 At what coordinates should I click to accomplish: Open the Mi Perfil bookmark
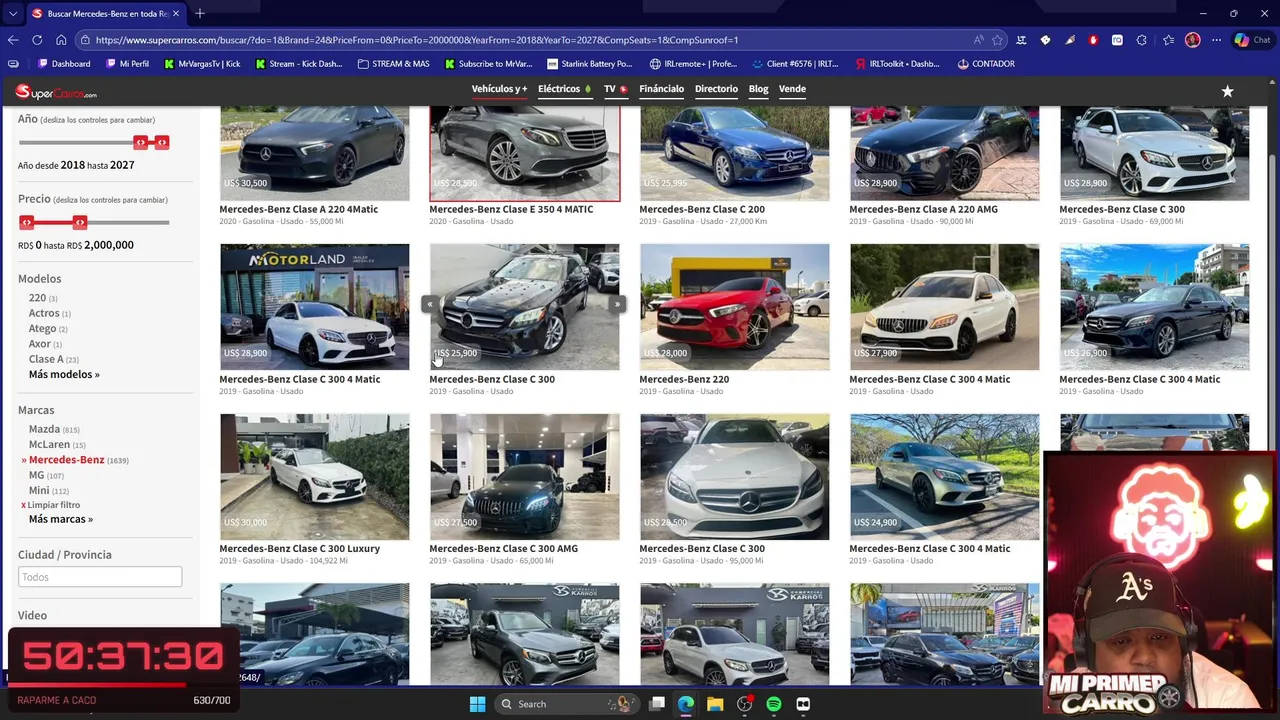pos(126,64)
